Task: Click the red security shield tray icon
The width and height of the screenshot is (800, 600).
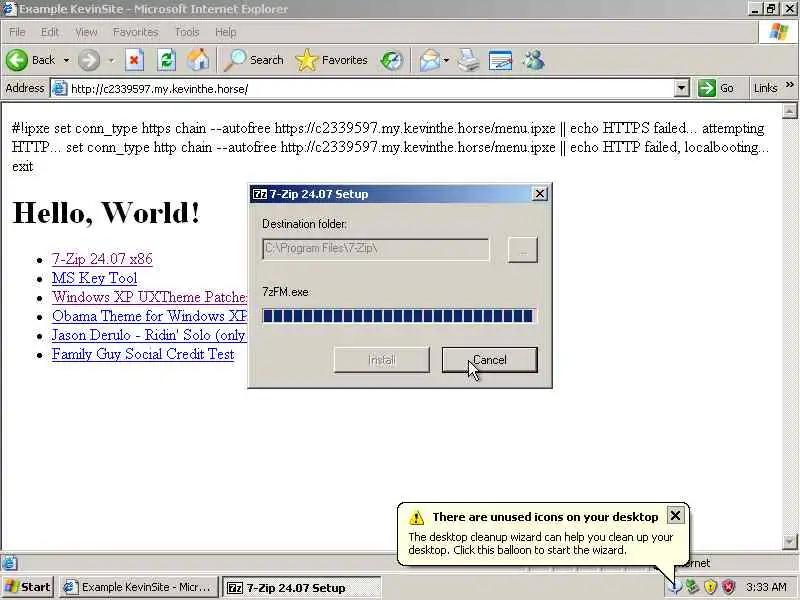Action: pos(729,587)
